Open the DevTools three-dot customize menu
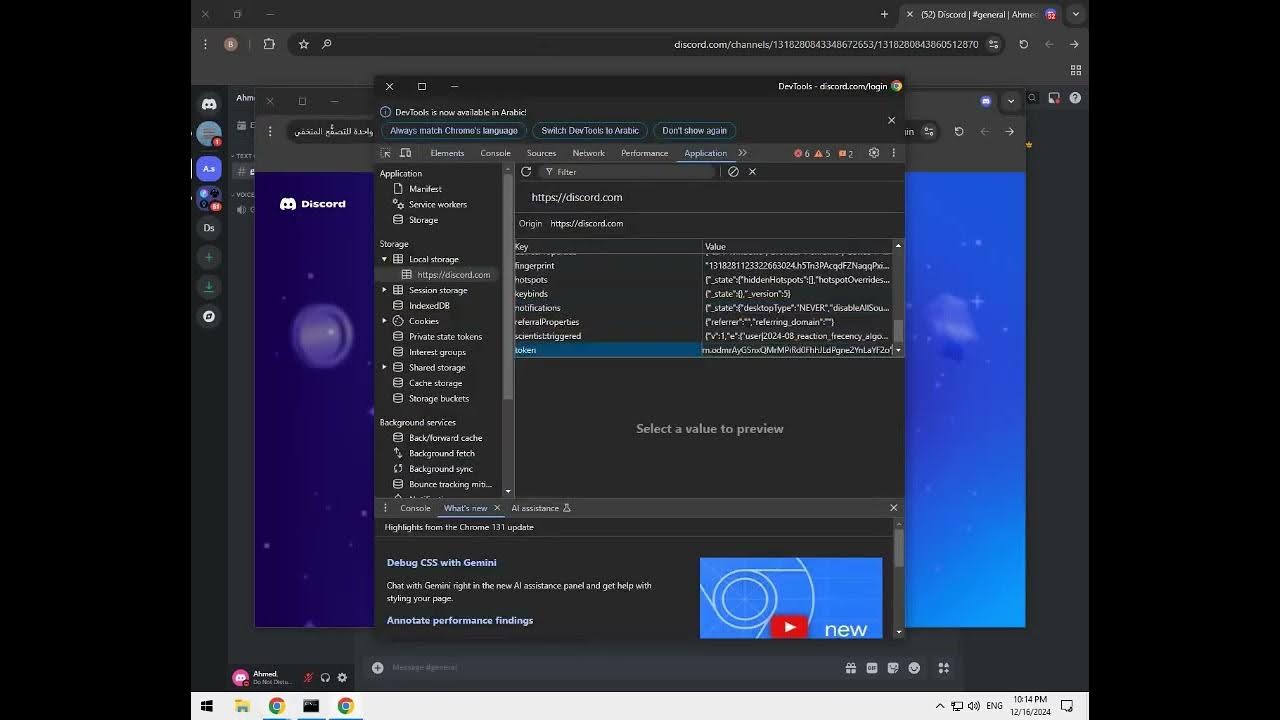 894,153
